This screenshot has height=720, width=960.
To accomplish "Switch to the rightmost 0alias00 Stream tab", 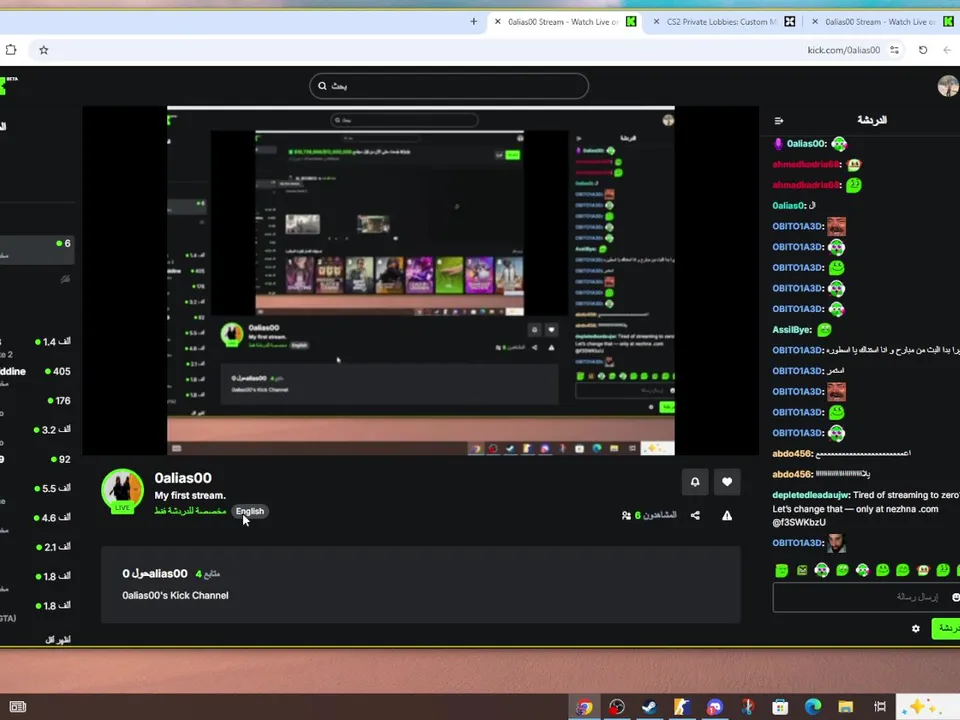I will tap(882, 21).
